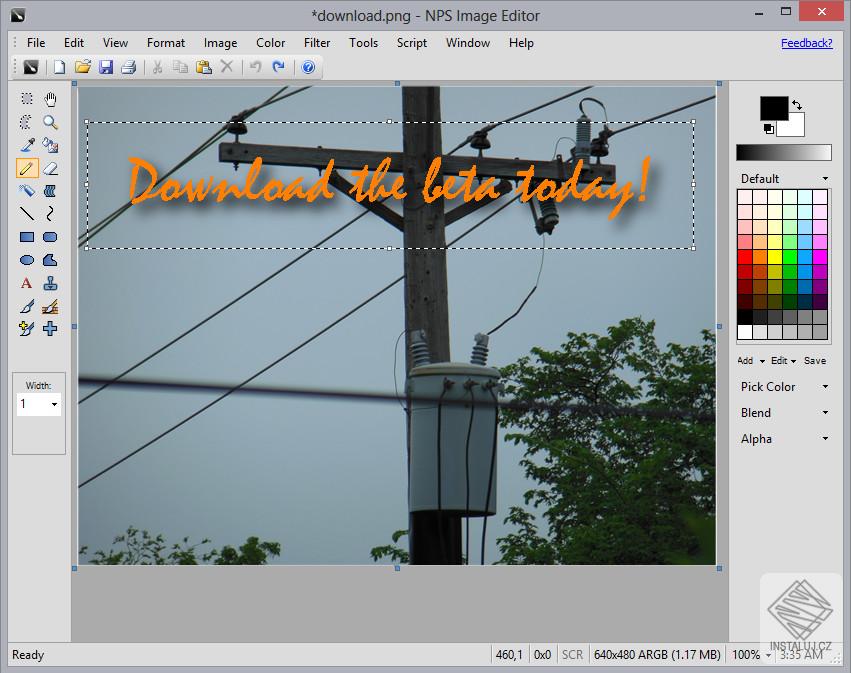Choose the Ellipse shape tool
Screen dimensions: 851x673
click(x=26, y=259)
